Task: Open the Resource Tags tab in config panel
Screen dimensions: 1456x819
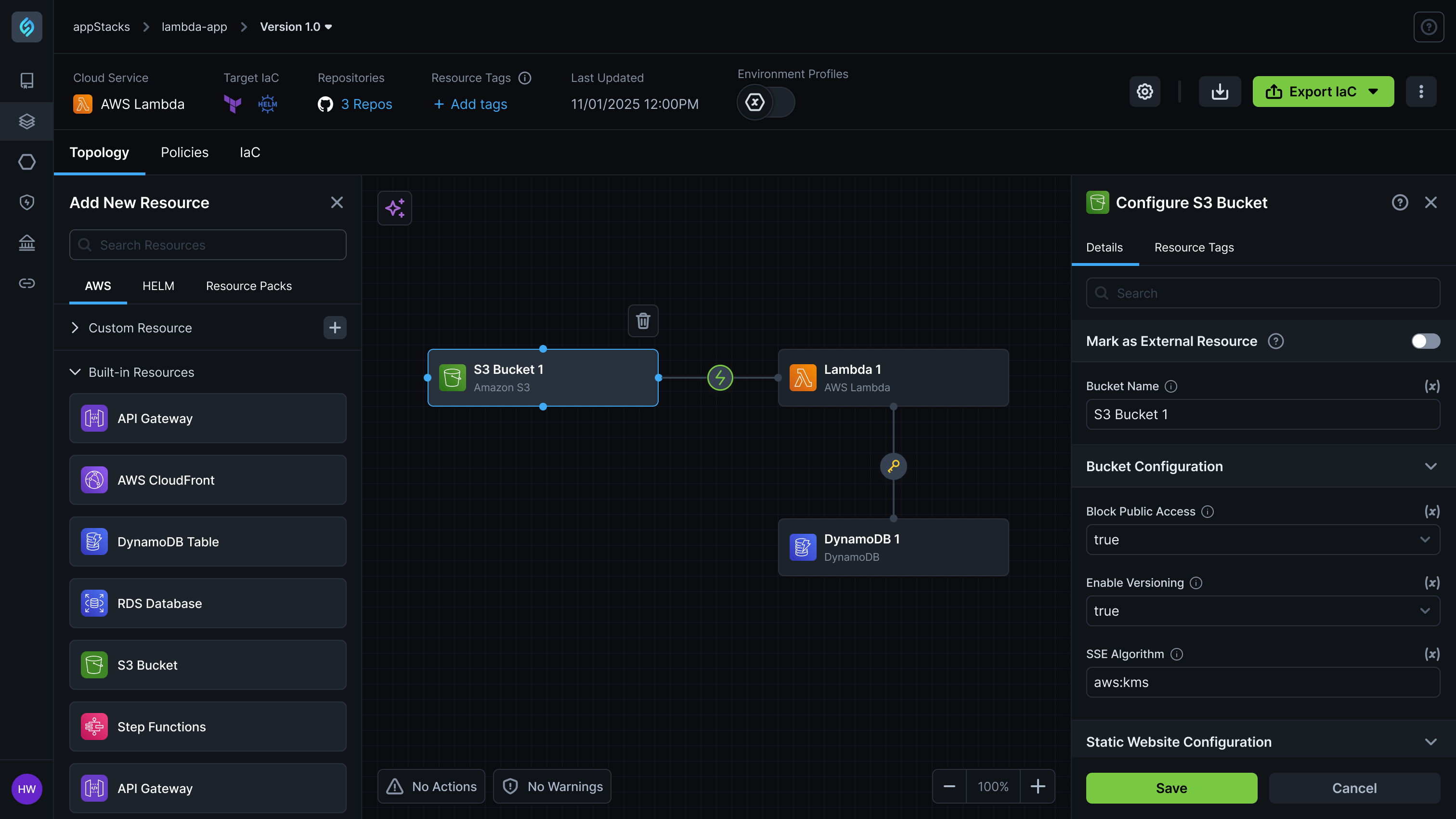Action: (x=1194, y=247)
